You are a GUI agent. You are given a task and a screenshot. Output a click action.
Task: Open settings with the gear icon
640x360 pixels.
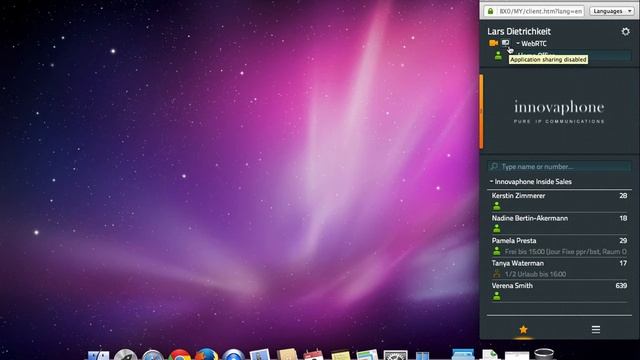point(625,31)
